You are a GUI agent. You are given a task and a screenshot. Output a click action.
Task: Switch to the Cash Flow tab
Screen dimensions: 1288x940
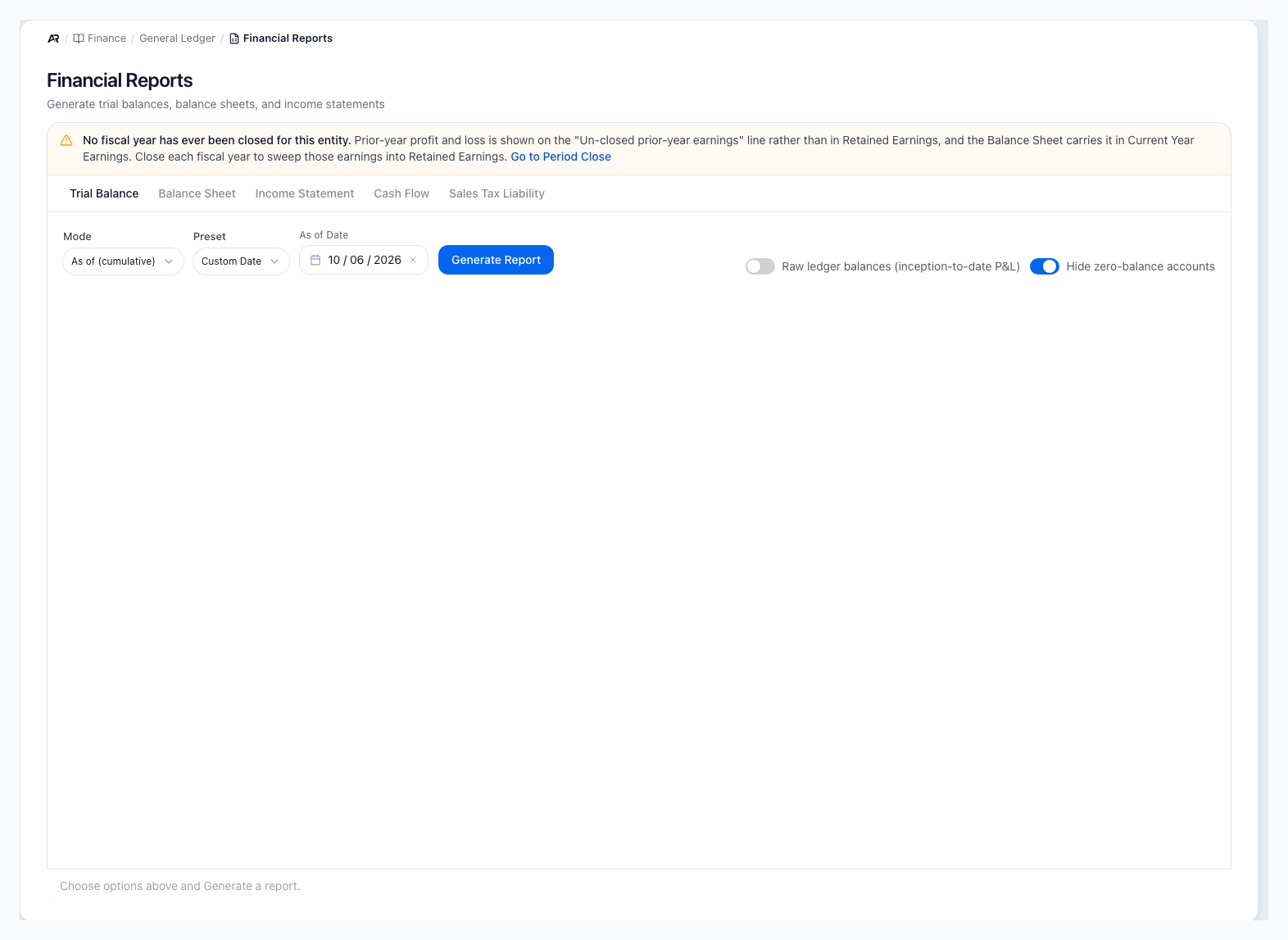[401, 193]
